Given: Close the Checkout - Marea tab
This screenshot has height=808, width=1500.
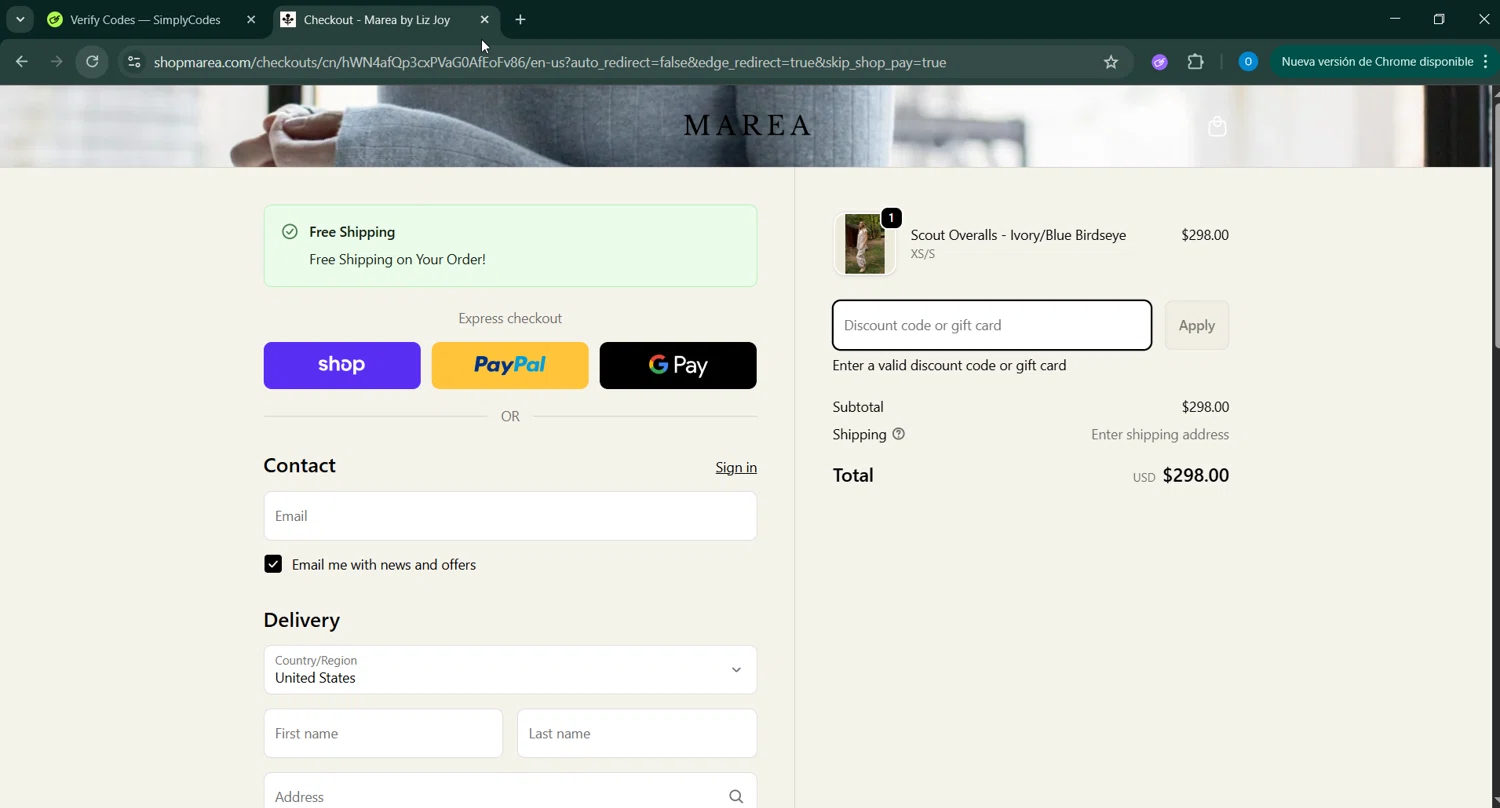Looking at the screenshot, I should 485,20.
